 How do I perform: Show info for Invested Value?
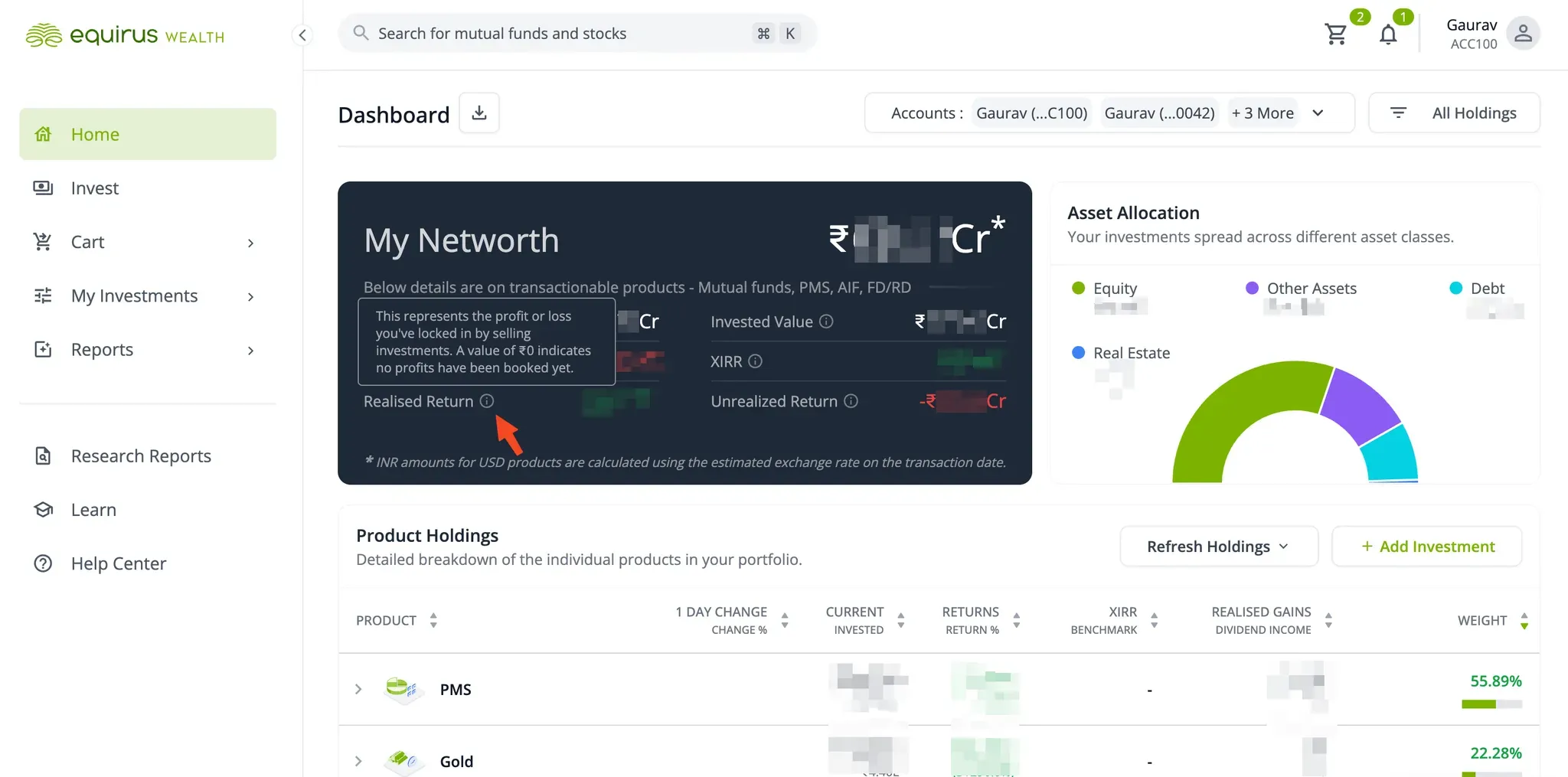point(826,322)
